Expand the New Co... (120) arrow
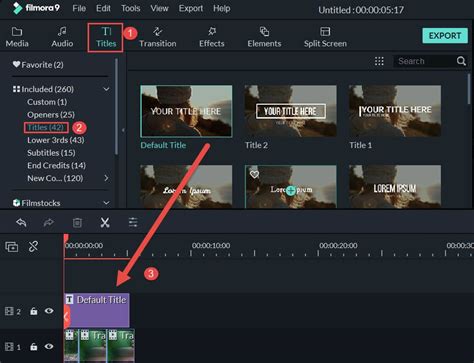Screen dimensions: 474x363 point(106,178)
